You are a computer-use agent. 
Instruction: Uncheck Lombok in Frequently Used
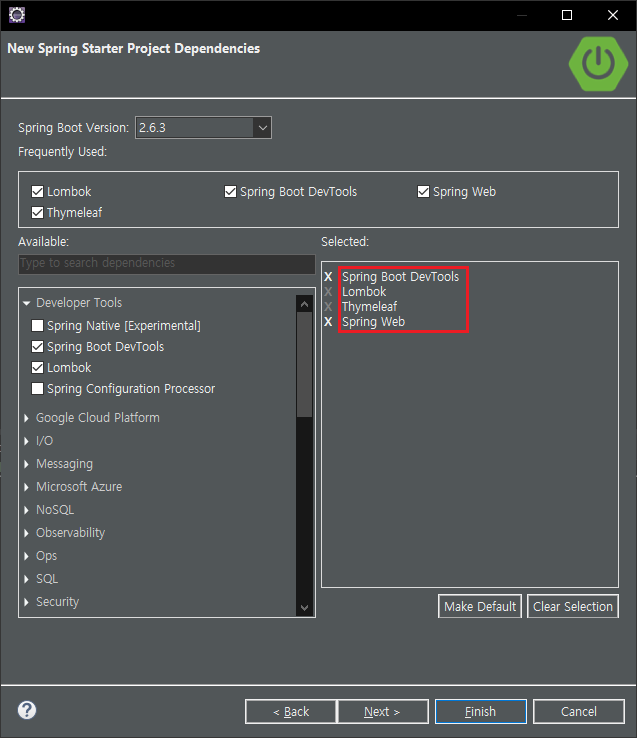37,192
